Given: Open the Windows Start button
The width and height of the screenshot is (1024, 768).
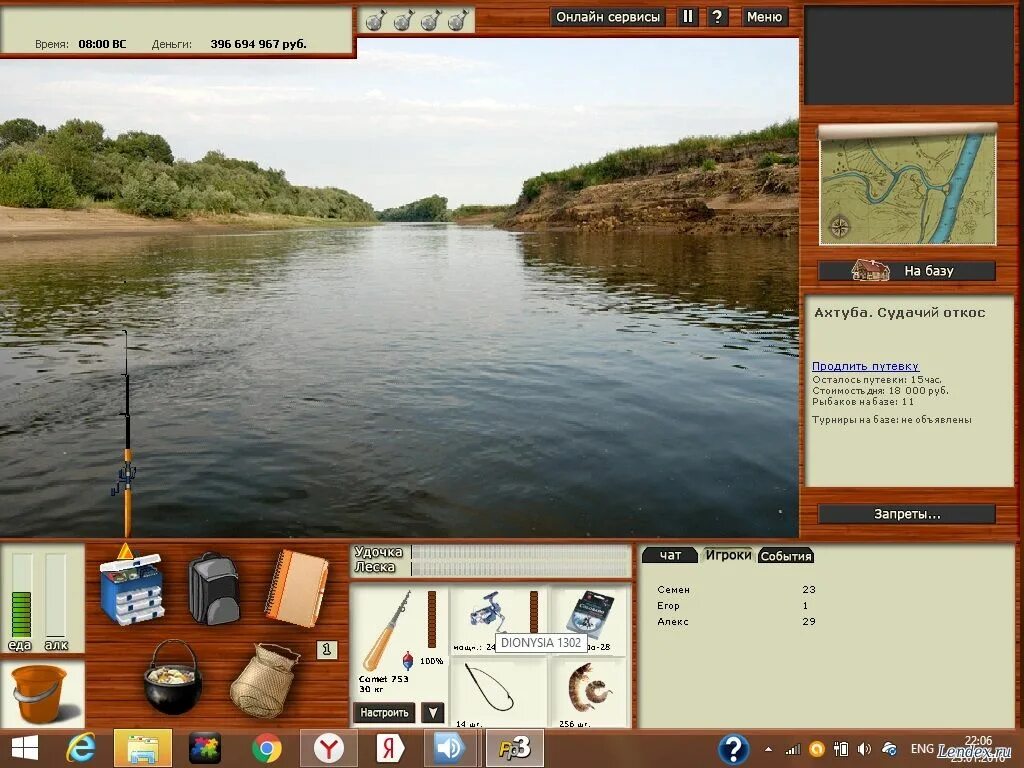Looking at the screenshot, I should pos(25,748).
